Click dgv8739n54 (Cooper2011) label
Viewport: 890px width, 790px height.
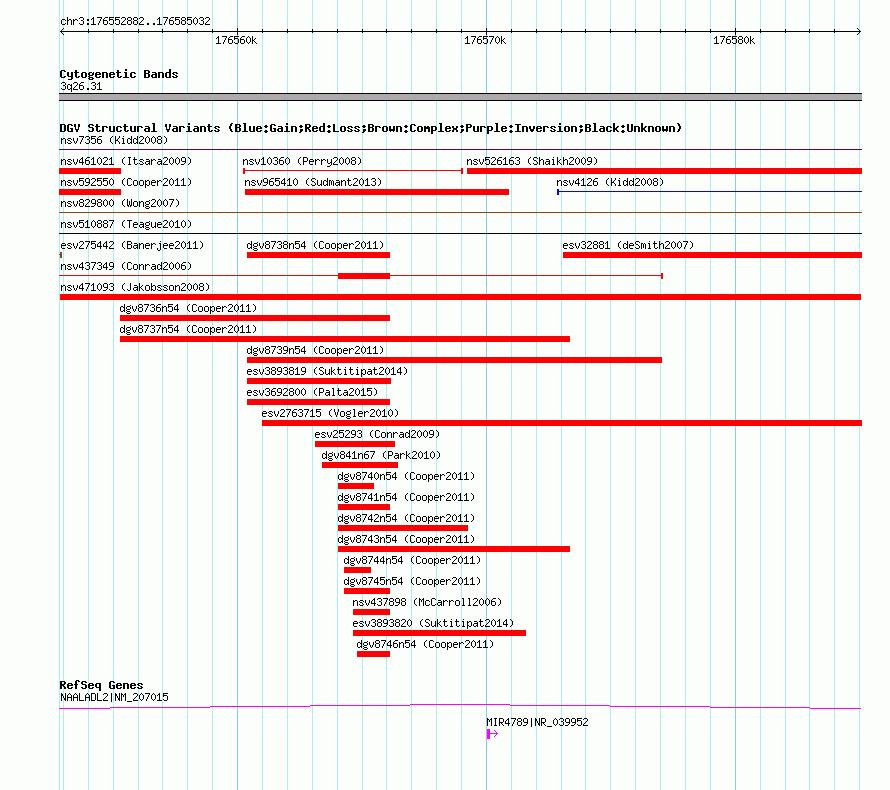[x=315, y=350]
